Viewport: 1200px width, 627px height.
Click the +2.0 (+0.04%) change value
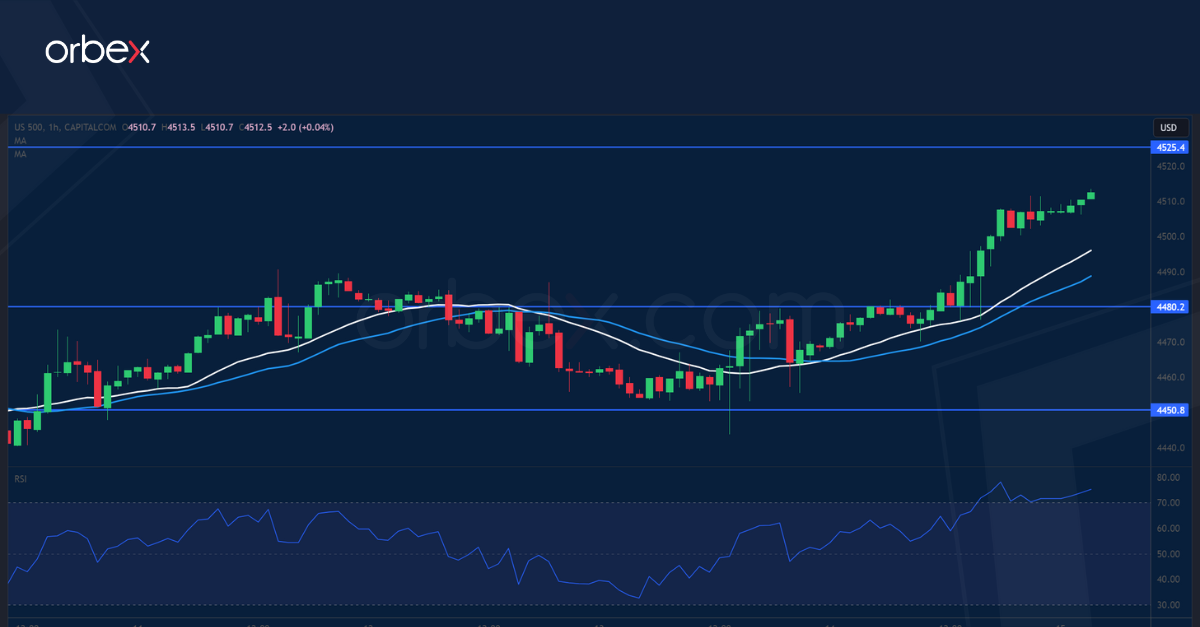point(306,127)
